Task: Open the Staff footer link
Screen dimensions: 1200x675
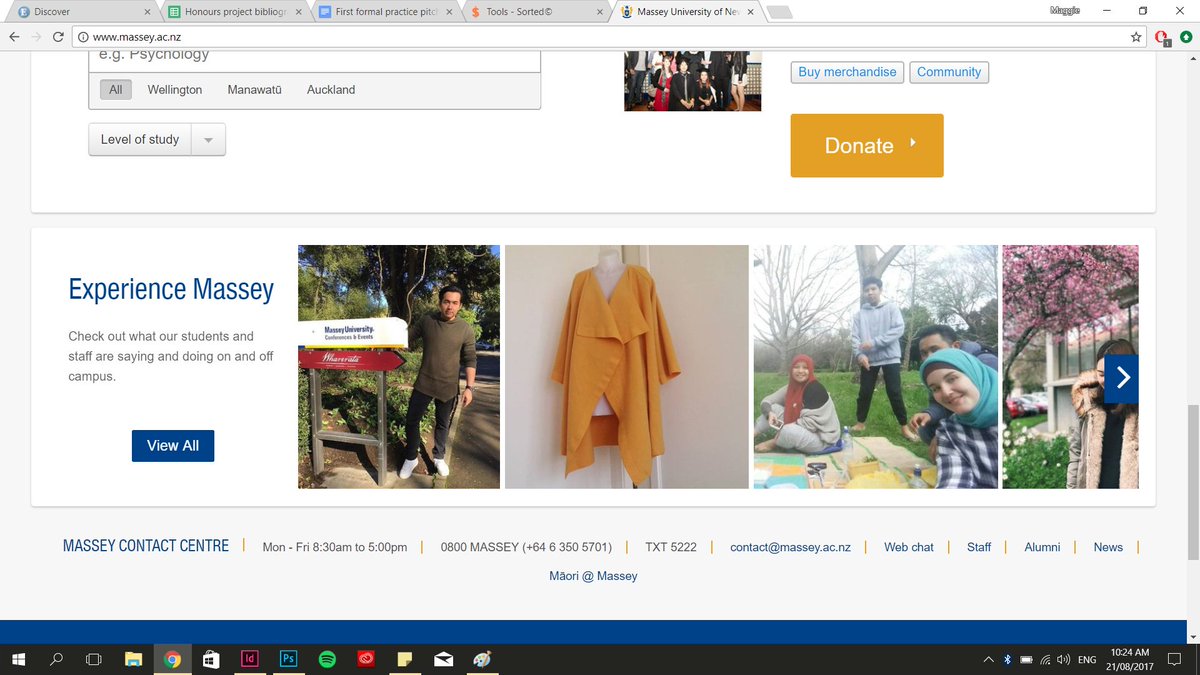Action: 979,547
